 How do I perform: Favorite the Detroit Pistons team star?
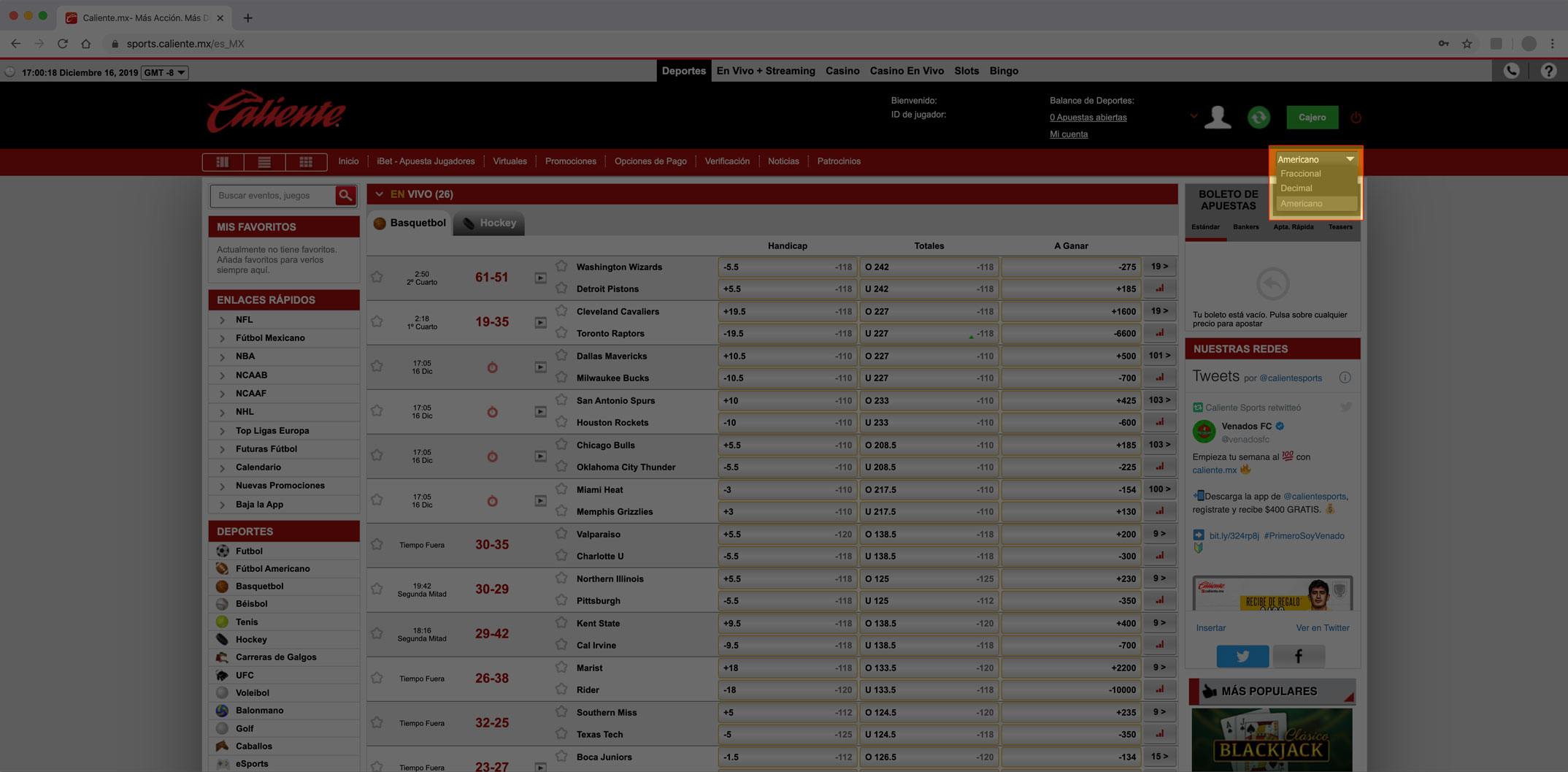[561, 288]
